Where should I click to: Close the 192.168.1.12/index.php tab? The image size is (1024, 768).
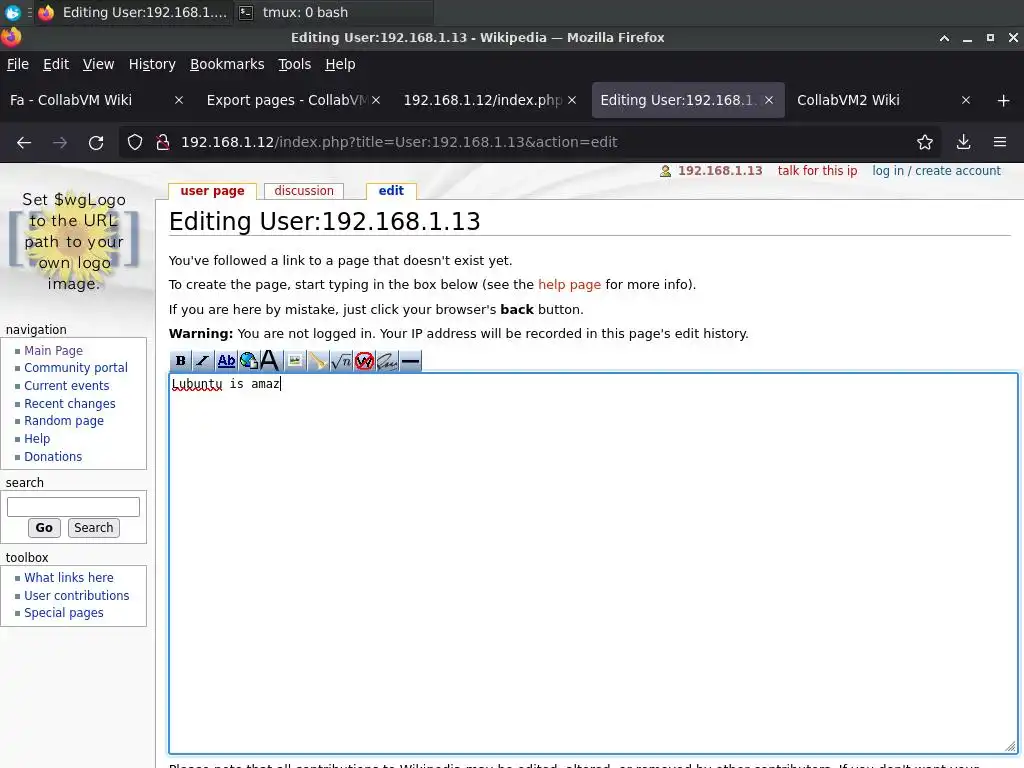click(x=572, y=101)
